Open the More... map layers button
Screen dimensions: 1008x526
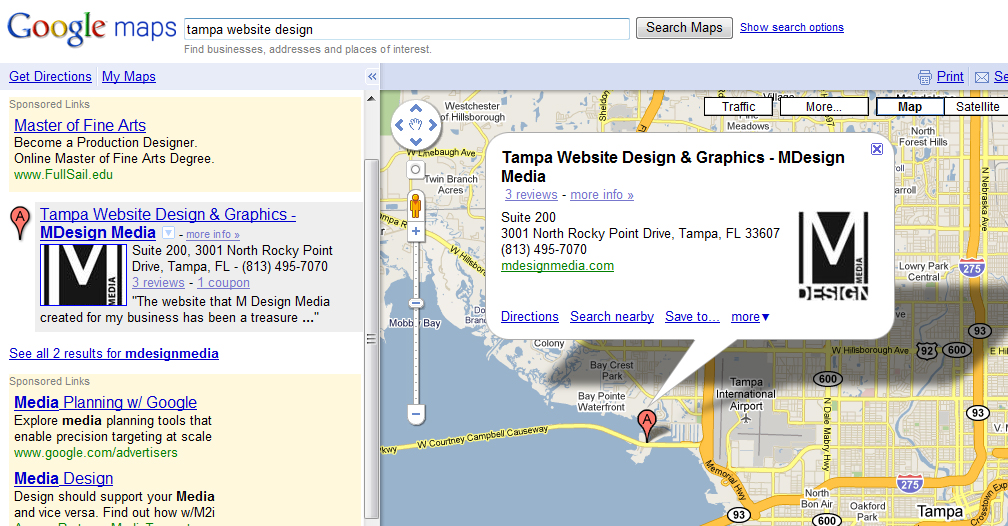tap(824, 107)
